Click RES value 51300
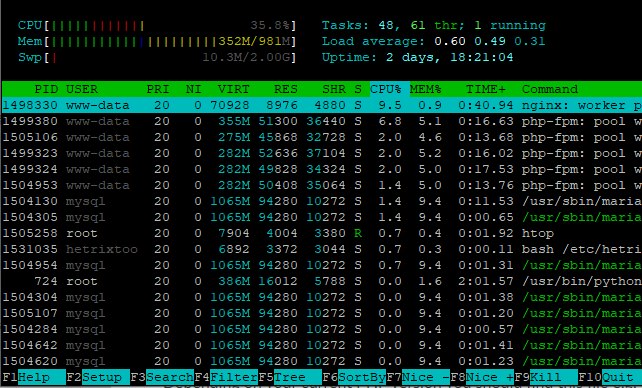 278,121
